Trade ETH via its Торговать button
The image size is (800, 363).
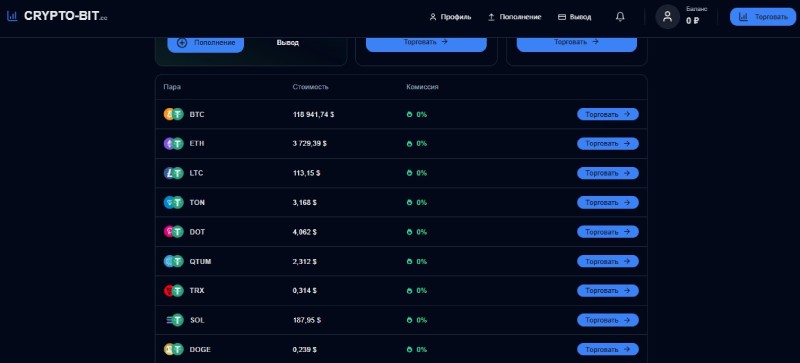608,143
